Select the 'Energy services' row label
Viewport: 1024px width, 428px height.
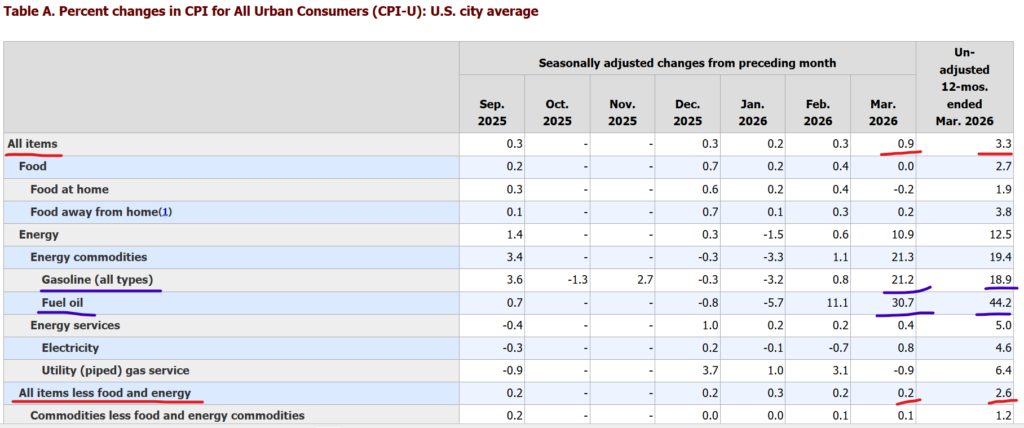pos(75,325)
